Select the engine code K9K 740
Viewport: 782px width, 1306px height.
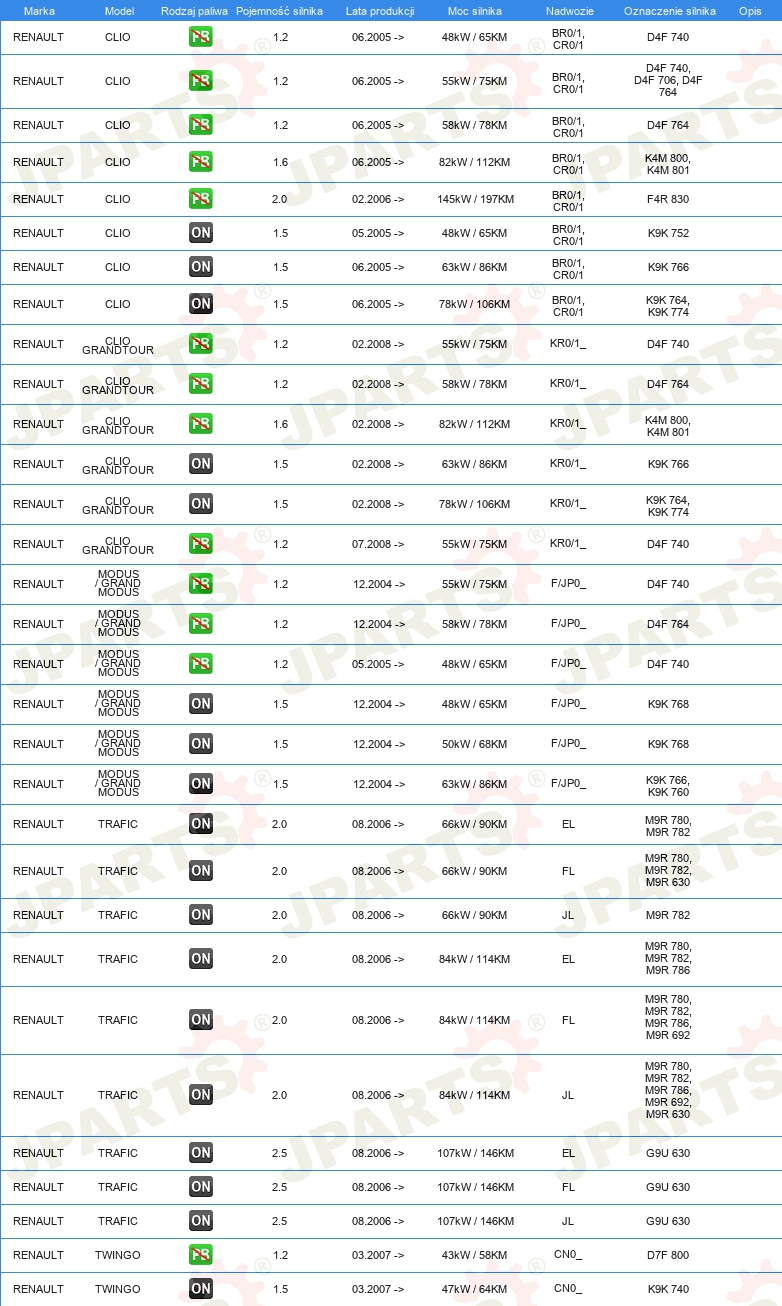coord(668,1289)
